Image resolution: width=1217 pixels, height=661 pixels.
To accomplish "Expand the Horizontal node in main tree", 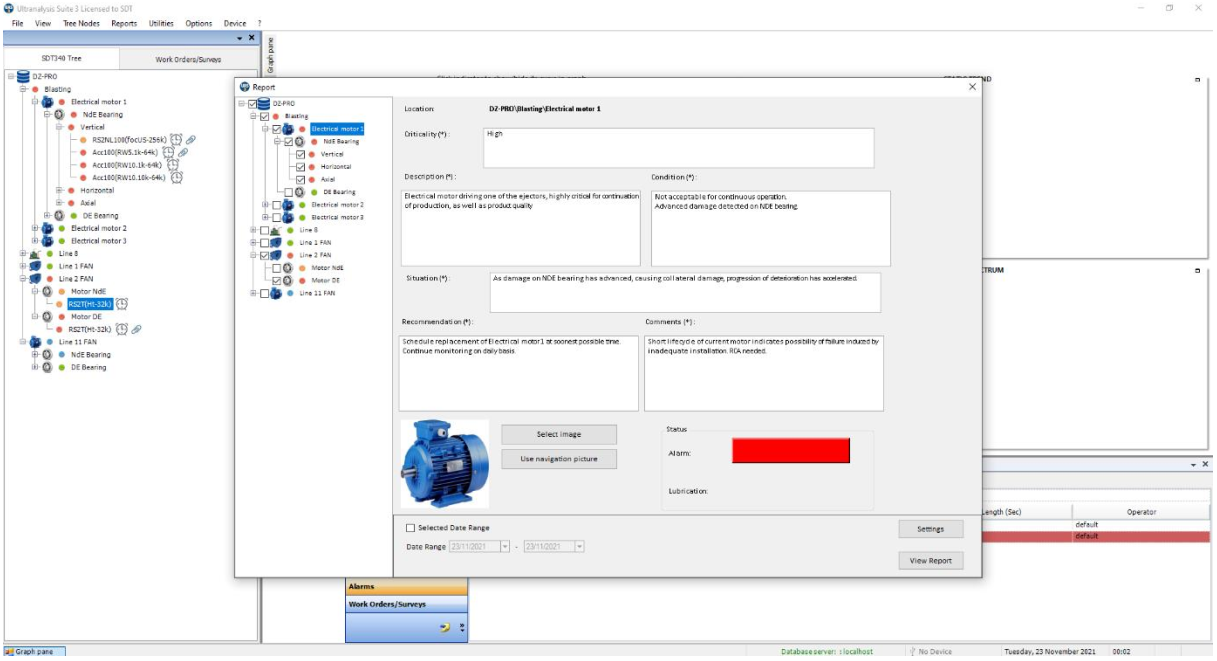I will coord(59,190).
